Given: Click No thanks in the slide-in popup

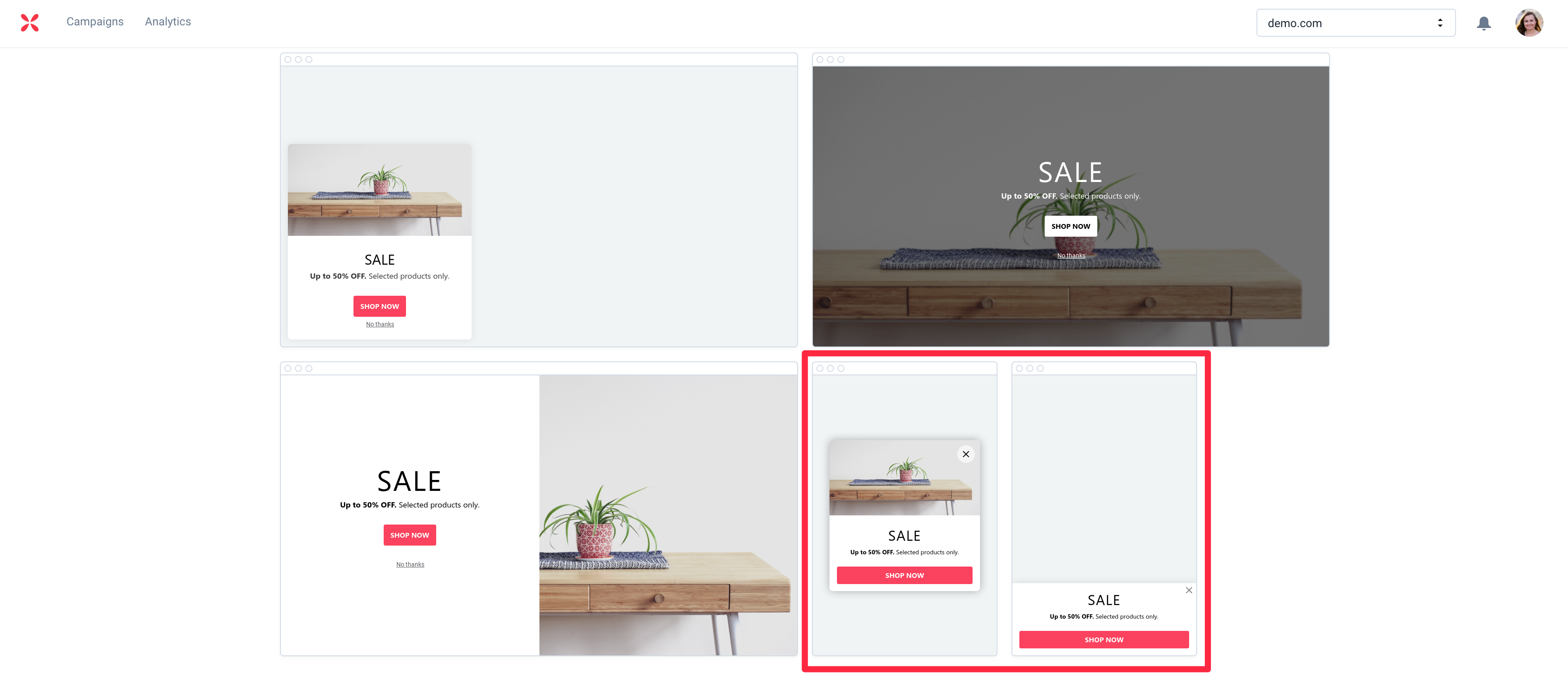Looking at the screenshot, I should (380, 324).
